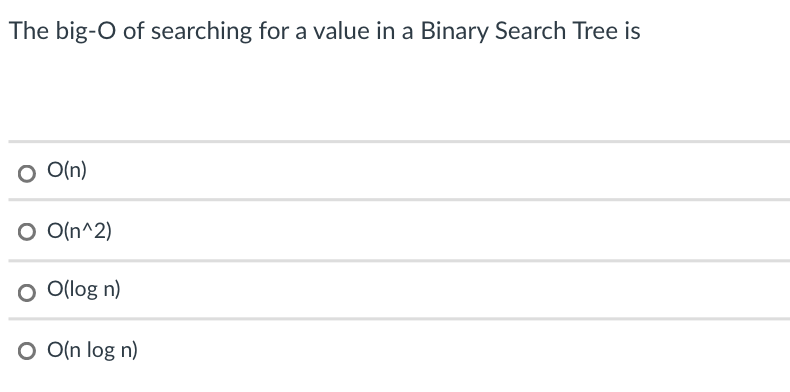The width and height of the screenshot is (790, 392).
Task: Click the word 'value' in the question
Action: 341,30
